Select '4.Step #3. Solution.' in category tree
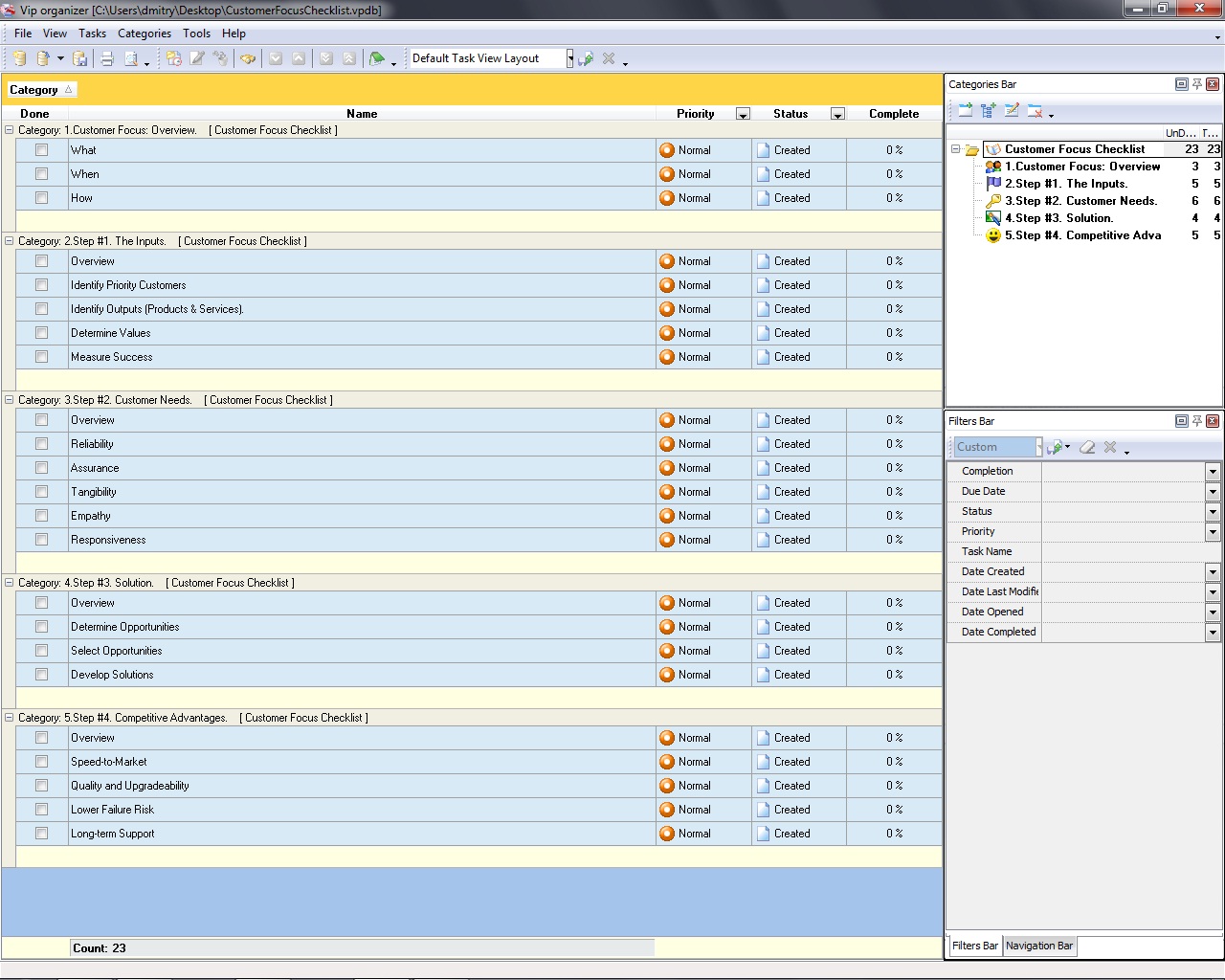The width and height of the screenshot is (1225, 980). pyautogui.click(x=1058, y=218)
